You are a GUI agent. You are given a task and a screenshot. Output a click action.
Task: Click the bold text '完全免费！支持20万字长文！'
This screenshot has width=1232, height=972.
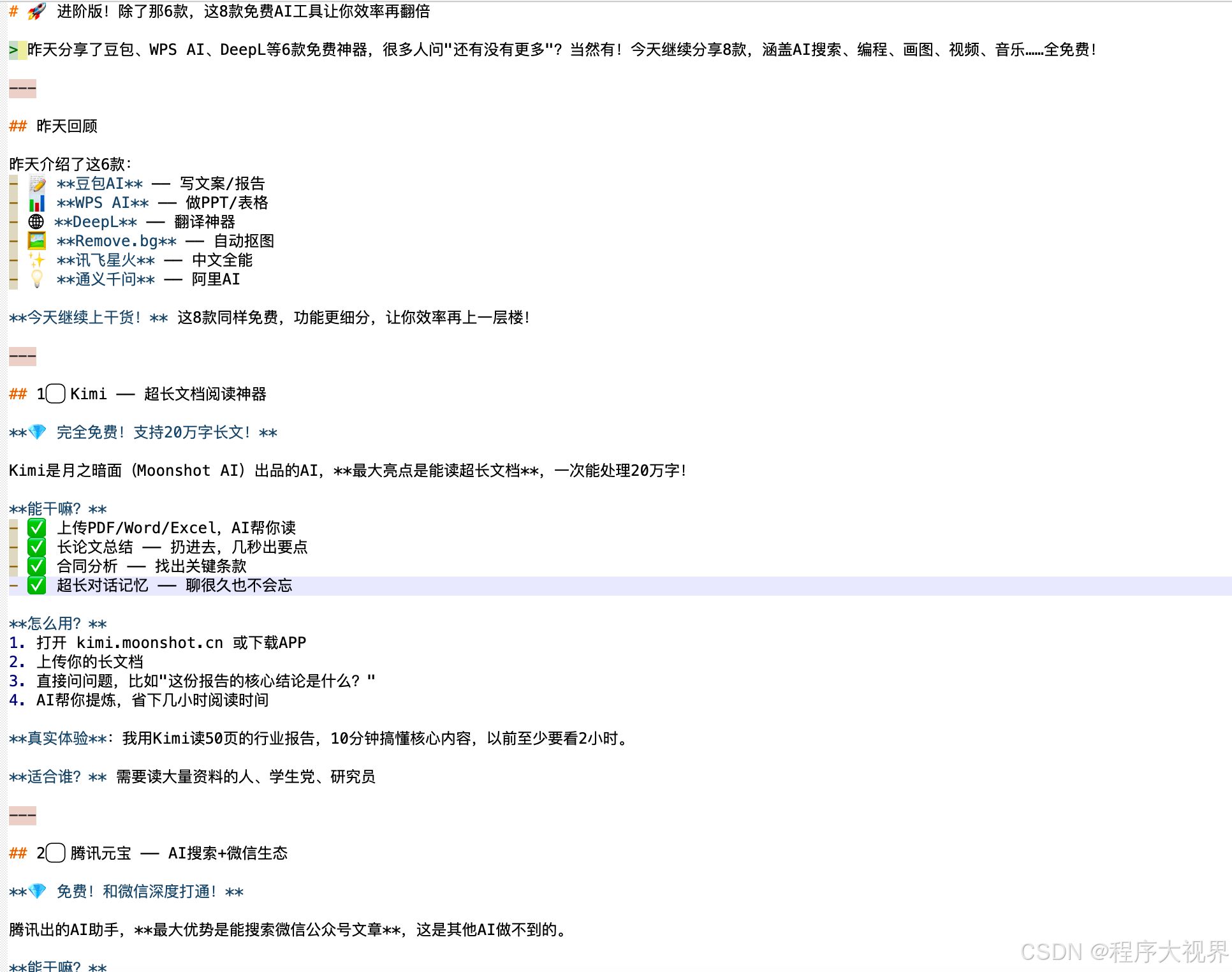pos(154,432)
